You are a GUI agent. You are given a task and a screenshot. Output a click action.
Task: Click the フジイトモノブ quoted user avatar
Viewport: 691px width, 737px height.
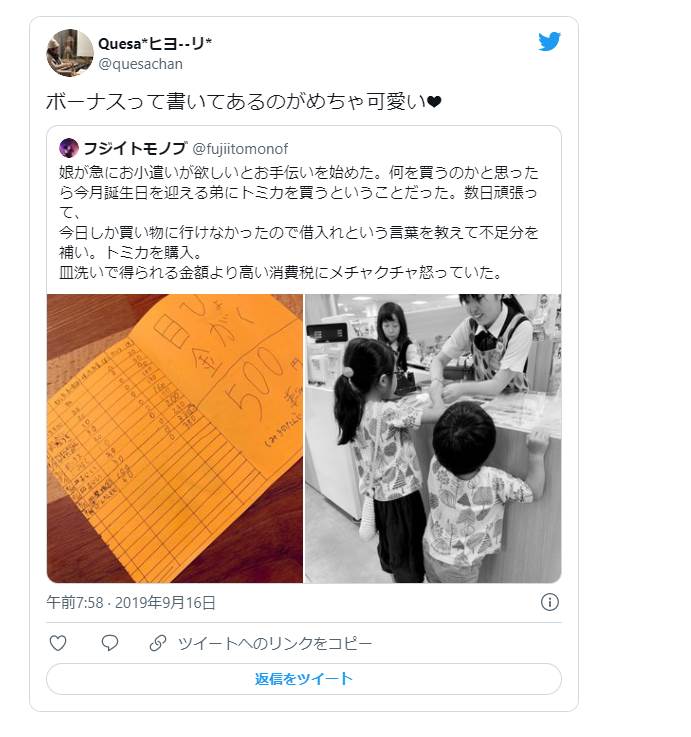point(69,148)
